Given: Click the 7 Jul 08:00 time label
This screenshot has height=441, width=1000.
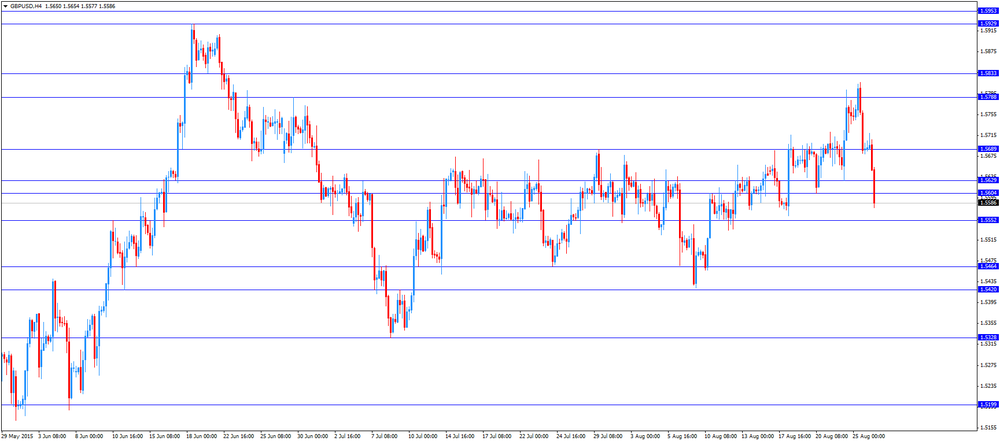Looking at the screenshot, I should (386, 437).
